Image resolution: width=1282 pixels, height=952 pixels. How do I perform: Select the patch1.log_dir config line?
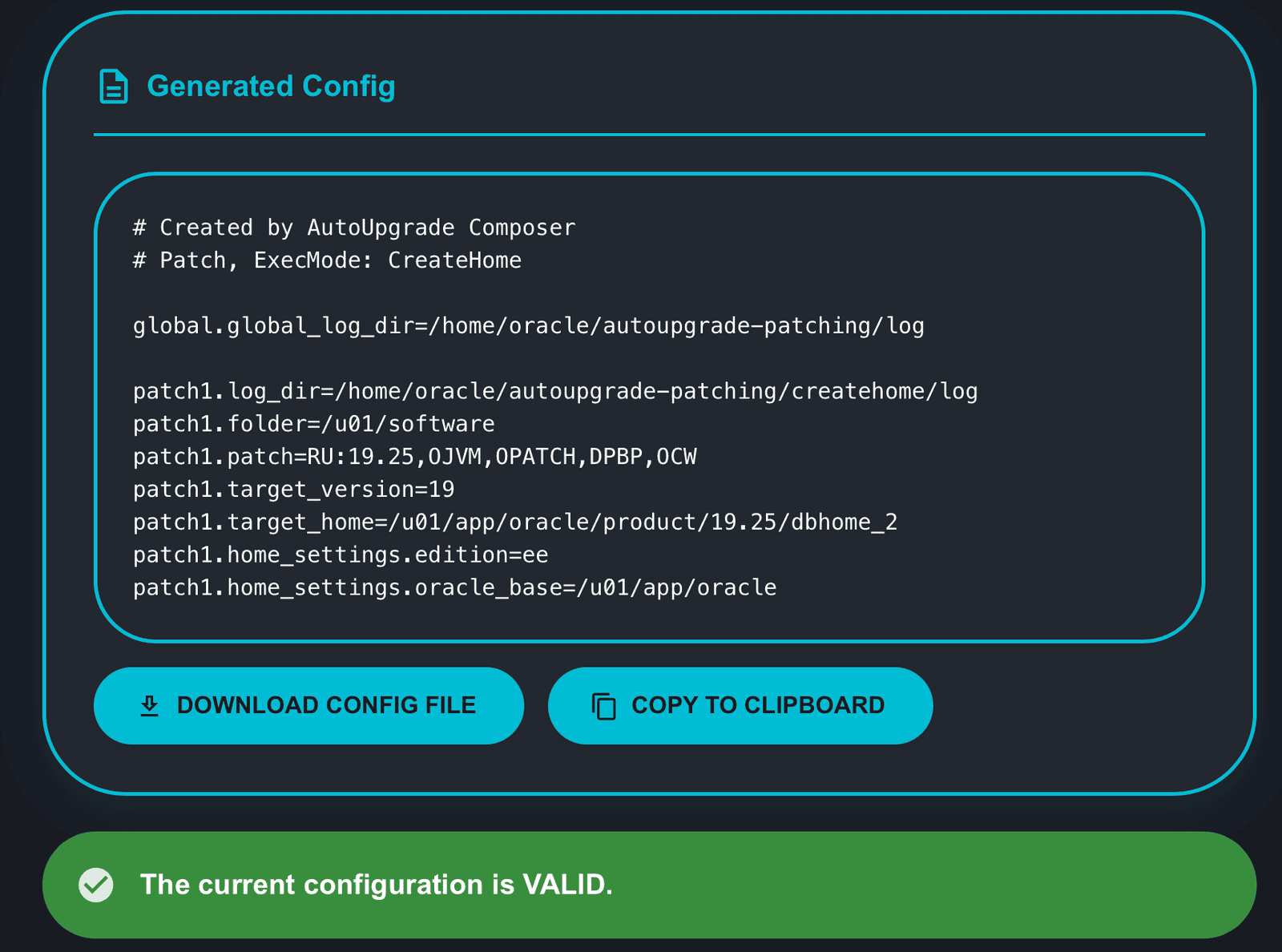(x=554, y=392)
